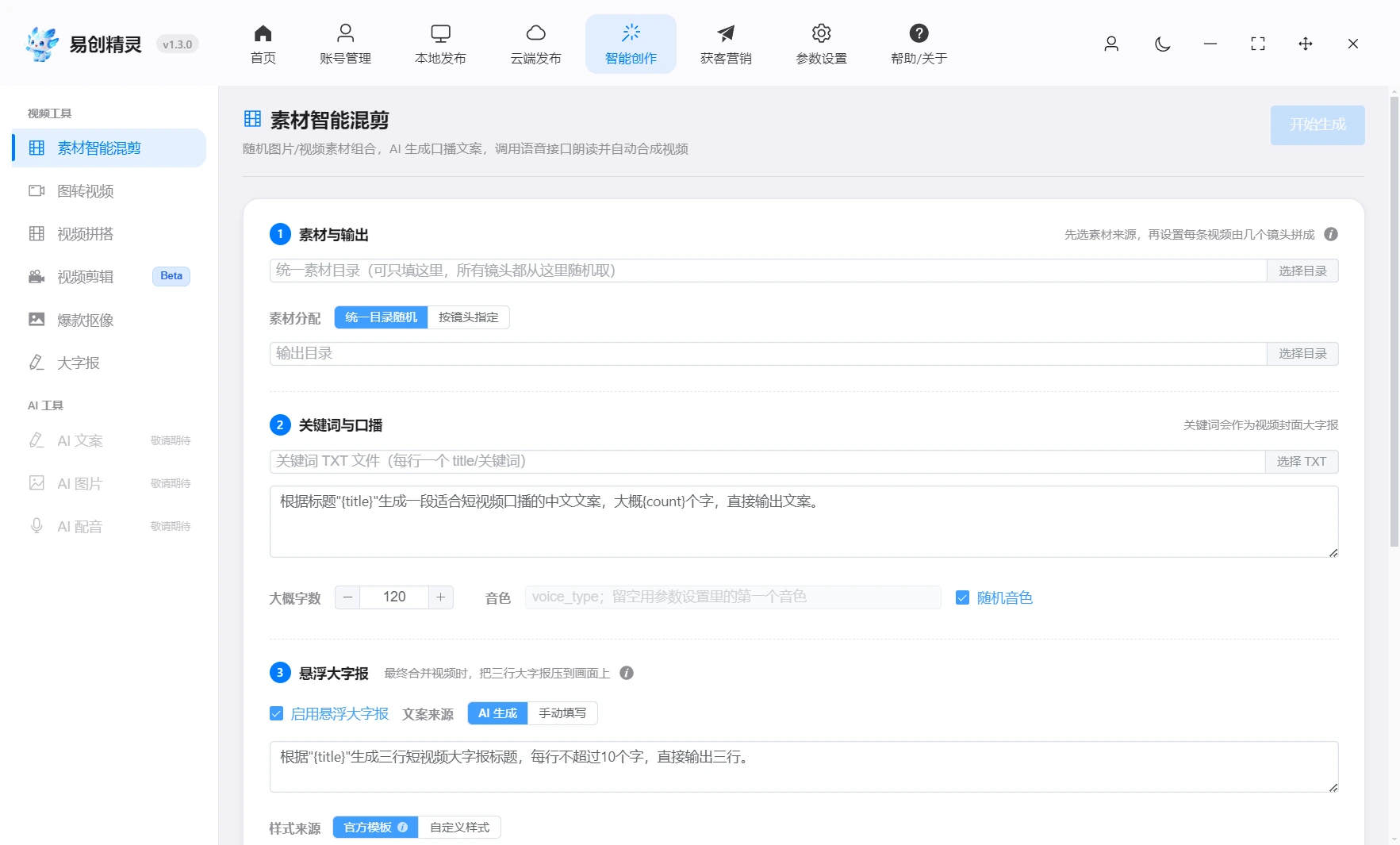Open 视频拼搭 tool
This screenshot has height=845, width=1400.
[x=109, y=233]
